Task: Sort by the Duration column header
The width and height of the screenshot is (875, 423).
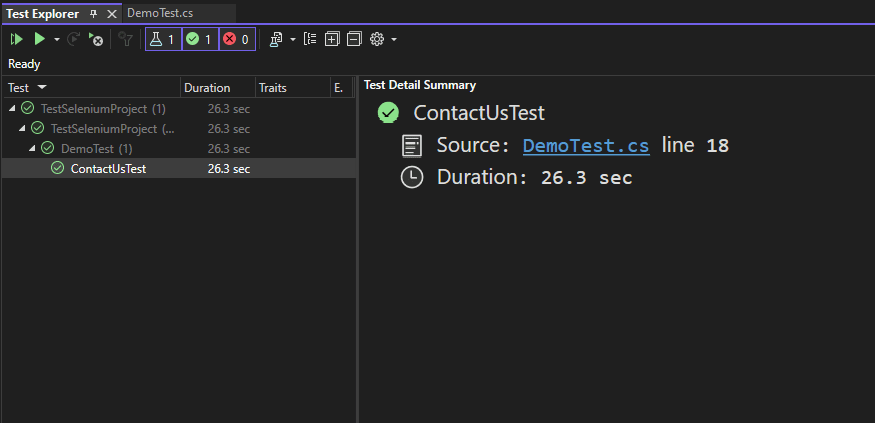Action: (x=218, y=88)
